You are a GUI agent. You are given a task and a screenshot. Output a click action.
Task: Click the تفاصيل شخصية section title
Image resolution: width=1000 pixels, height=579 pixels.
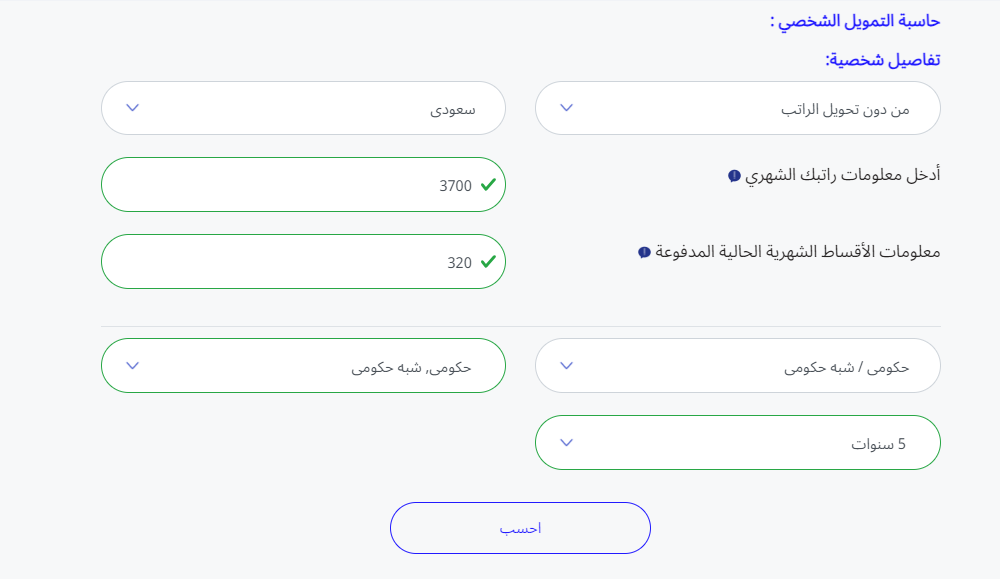(x=882, y=60)
